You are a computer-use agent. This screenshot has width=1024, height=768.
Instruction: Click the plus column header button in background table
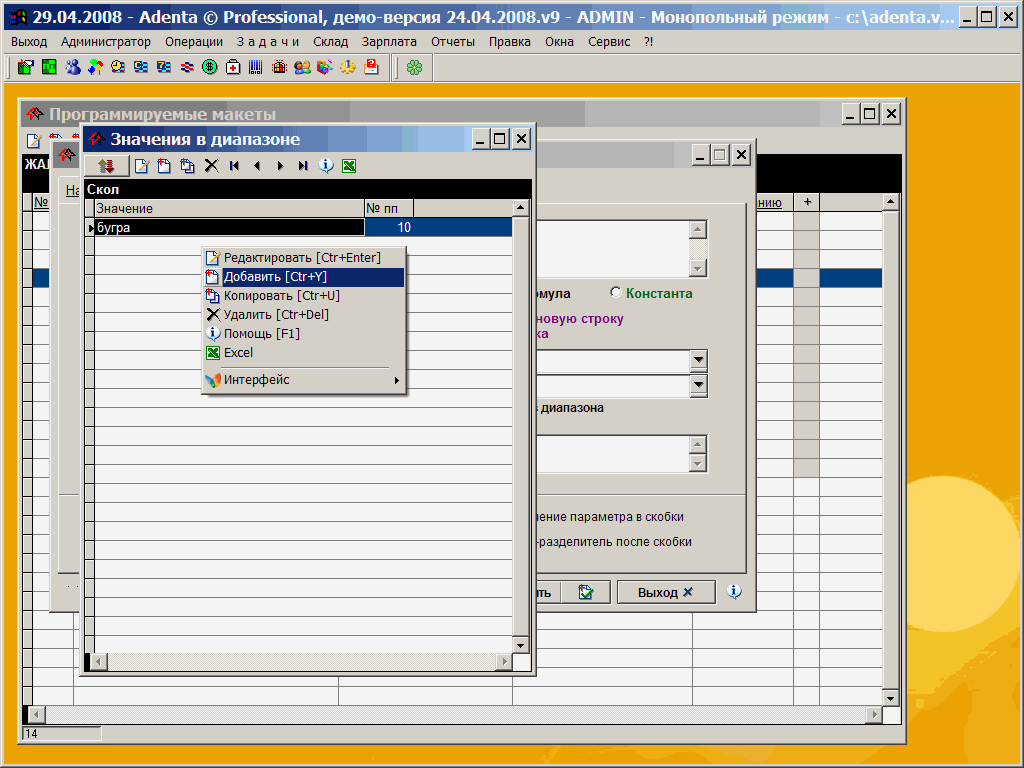(806, 202)
